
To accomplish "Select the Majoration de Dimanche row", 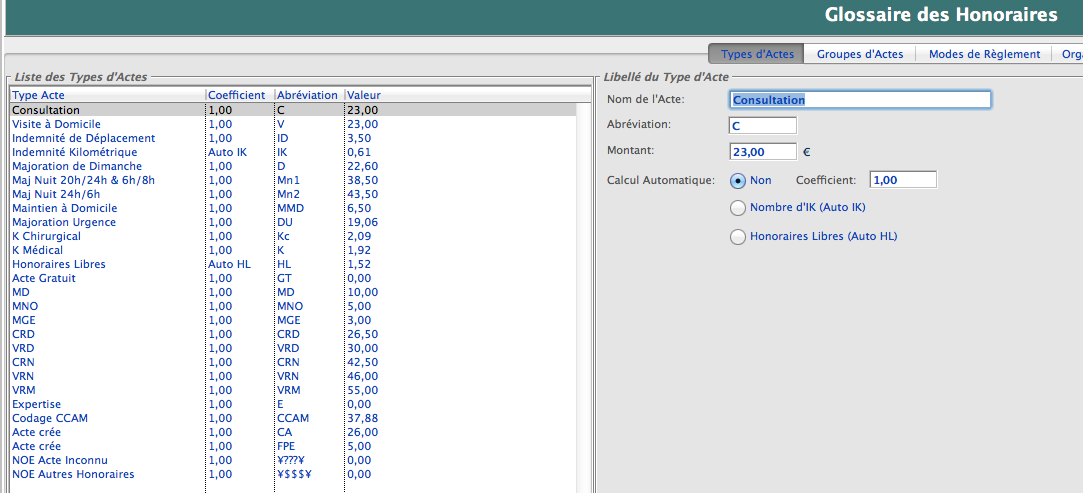I will [294, 166].
